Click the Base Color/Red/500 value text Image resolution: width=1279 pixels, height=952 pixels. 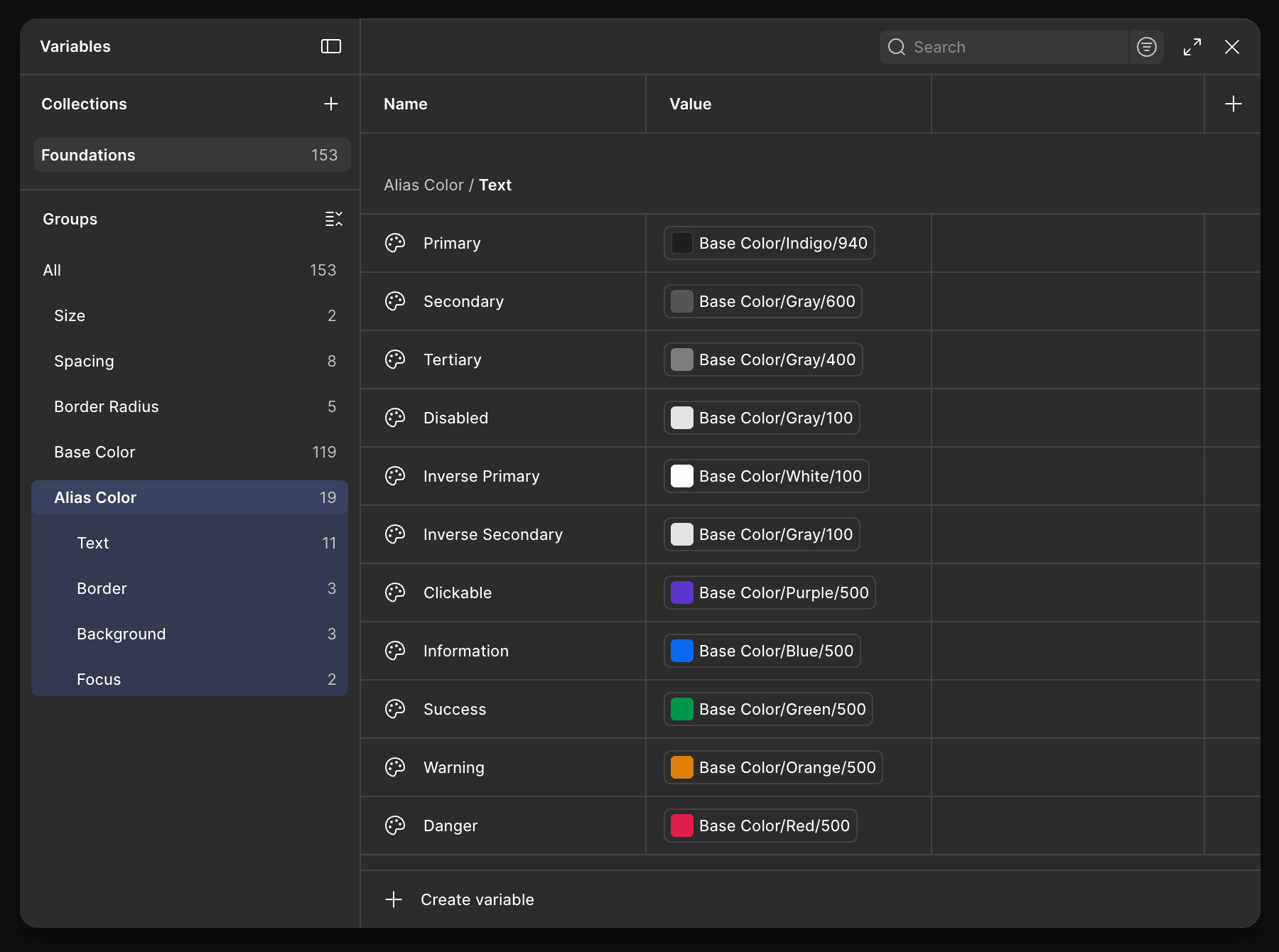[x=775, y=826]
